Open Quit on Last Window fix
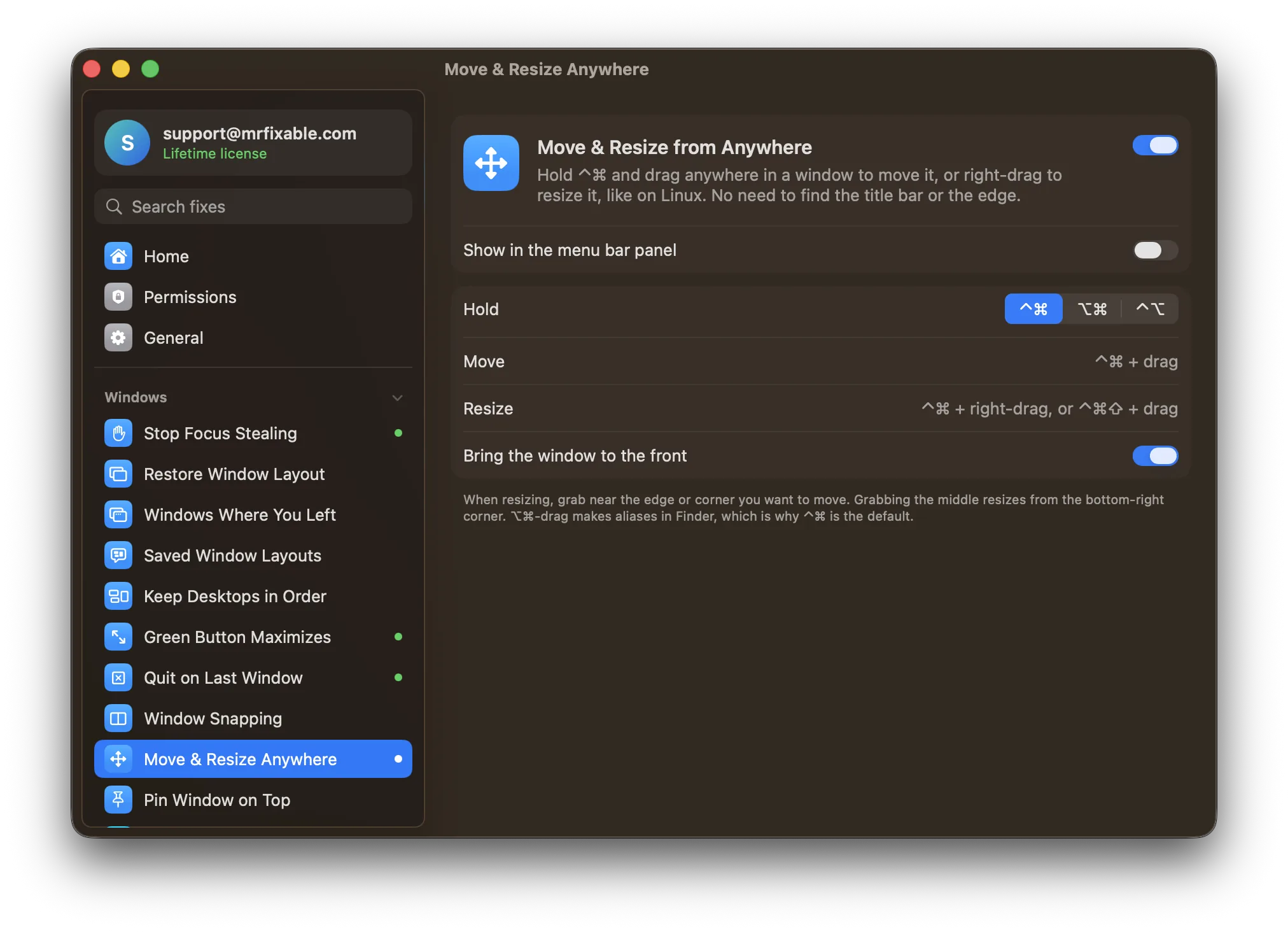Screen dimensions: 1288x932 pos(253,678)
